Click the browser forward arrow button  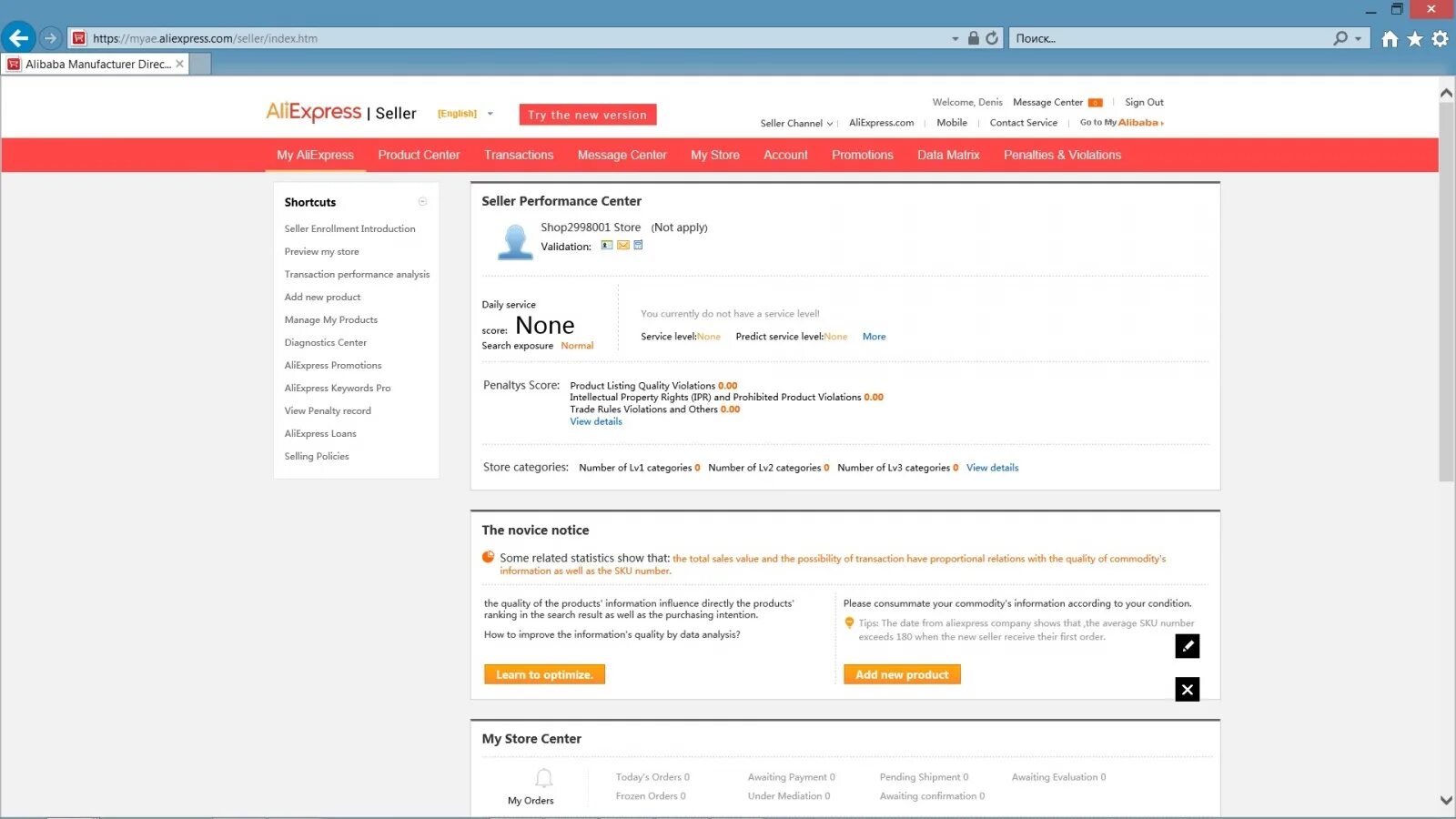click(51, 38)
